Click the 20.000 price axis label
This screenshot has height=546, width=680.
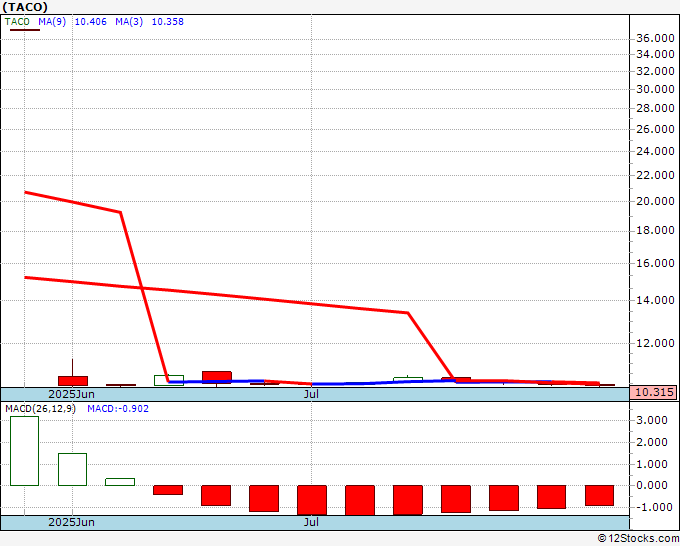tap(655, 201)
